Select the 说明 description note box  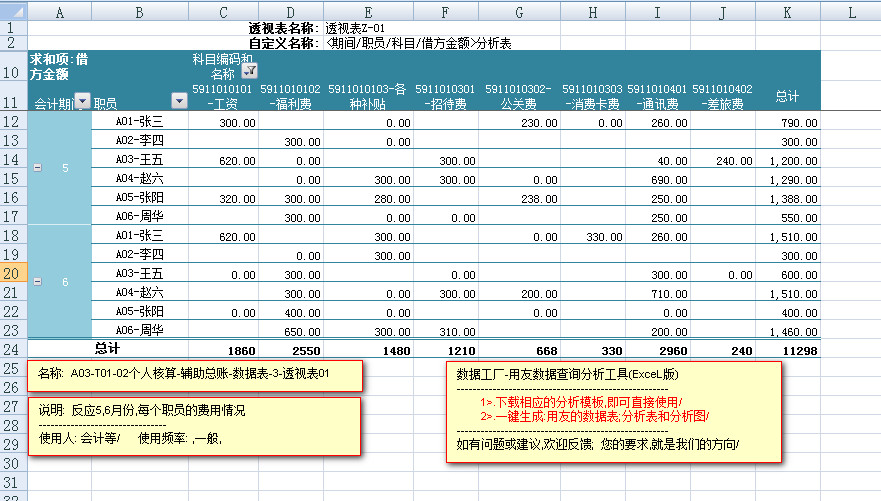coord(195,425)
